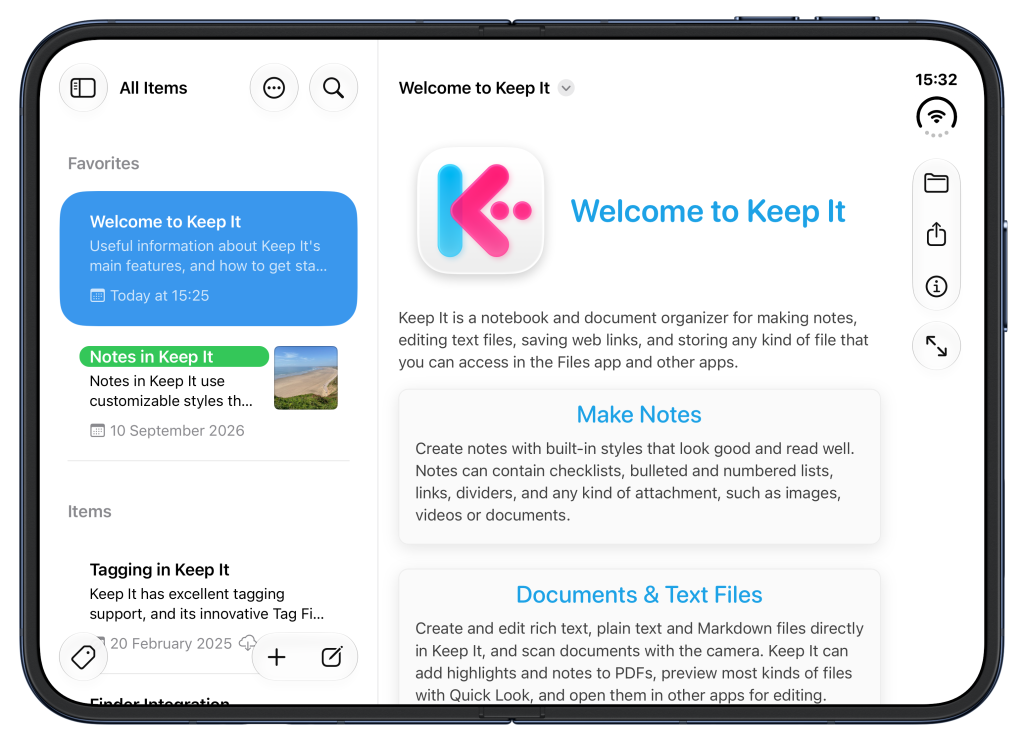Show info for this note
Screen dimensions: 1024x744
pyautogui.click(x=936, y=286)
